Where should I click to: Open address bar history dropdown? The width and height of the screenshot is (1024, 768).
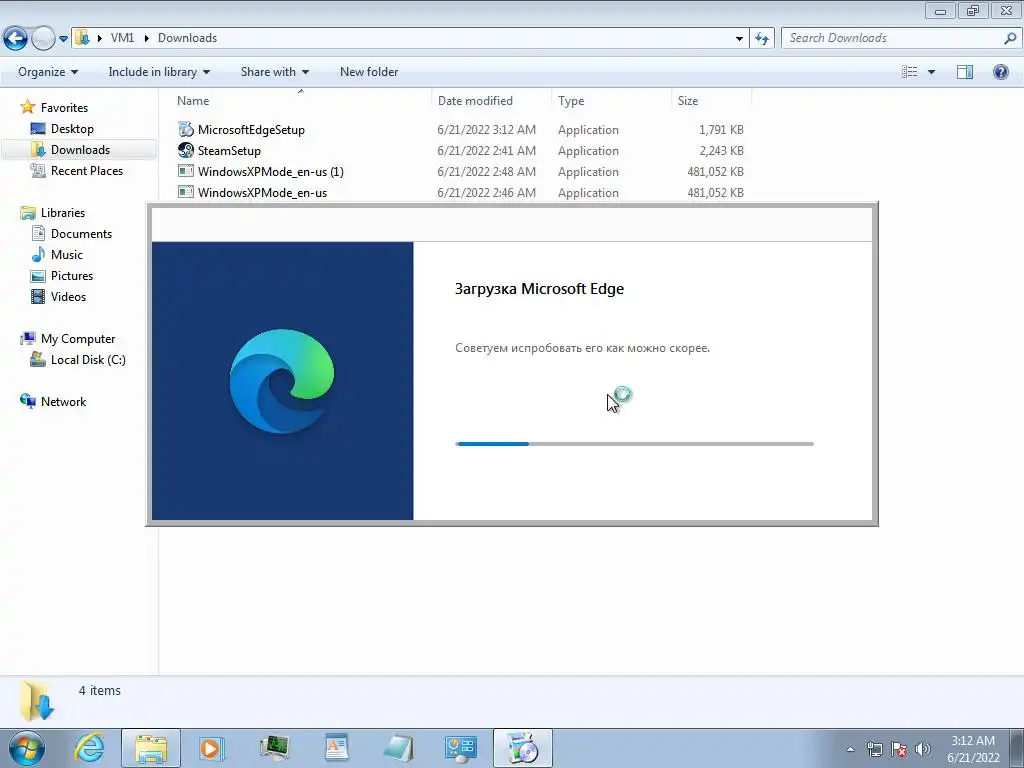739,39
